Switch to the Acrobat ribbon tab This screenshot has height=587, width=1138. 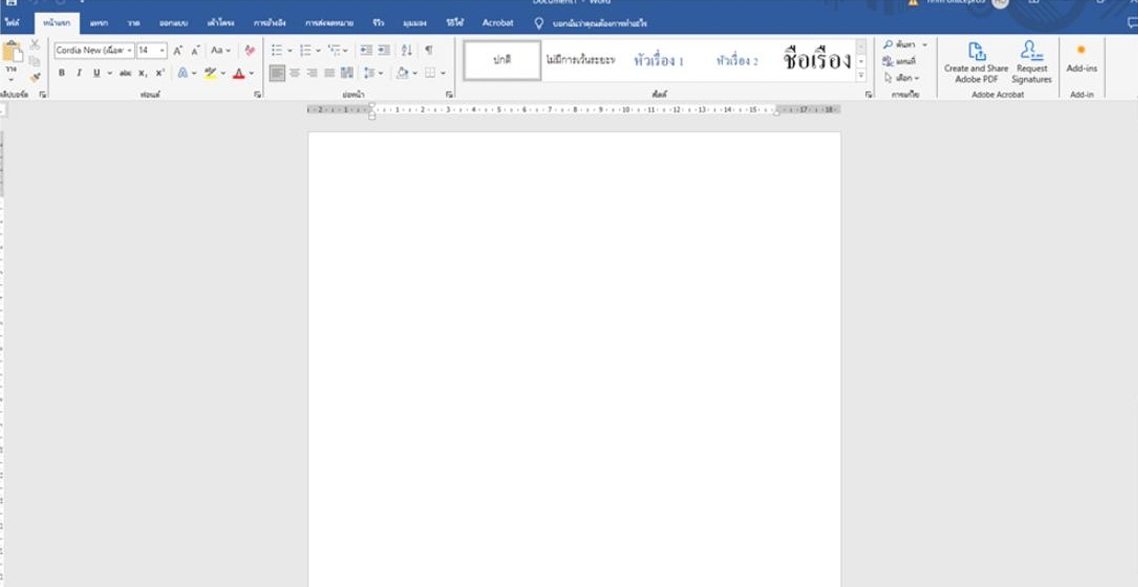coord(497,22)
